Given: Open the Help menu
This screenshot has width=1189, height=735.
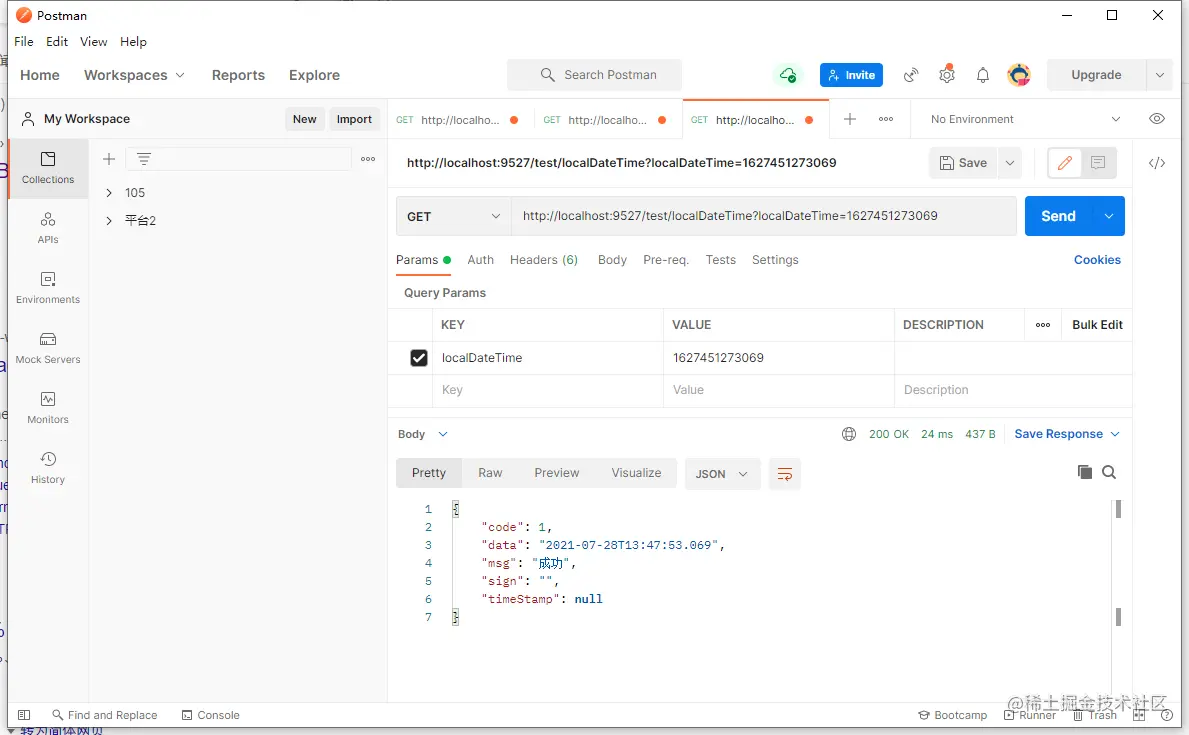Looking at the screenshot, I should tap(133, 42).
